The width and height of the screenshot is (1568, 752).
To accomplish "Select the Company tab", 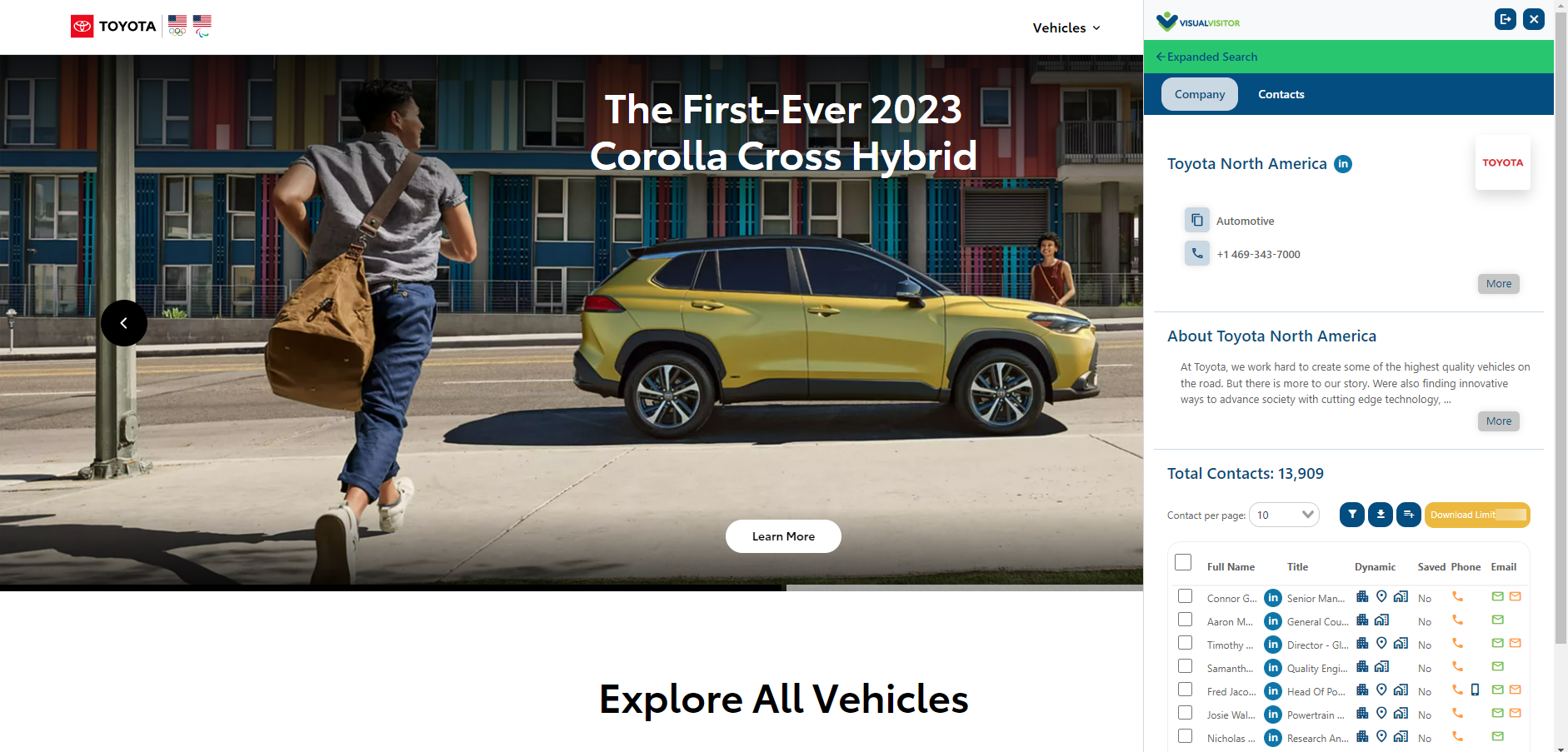I will point(1200,94).
